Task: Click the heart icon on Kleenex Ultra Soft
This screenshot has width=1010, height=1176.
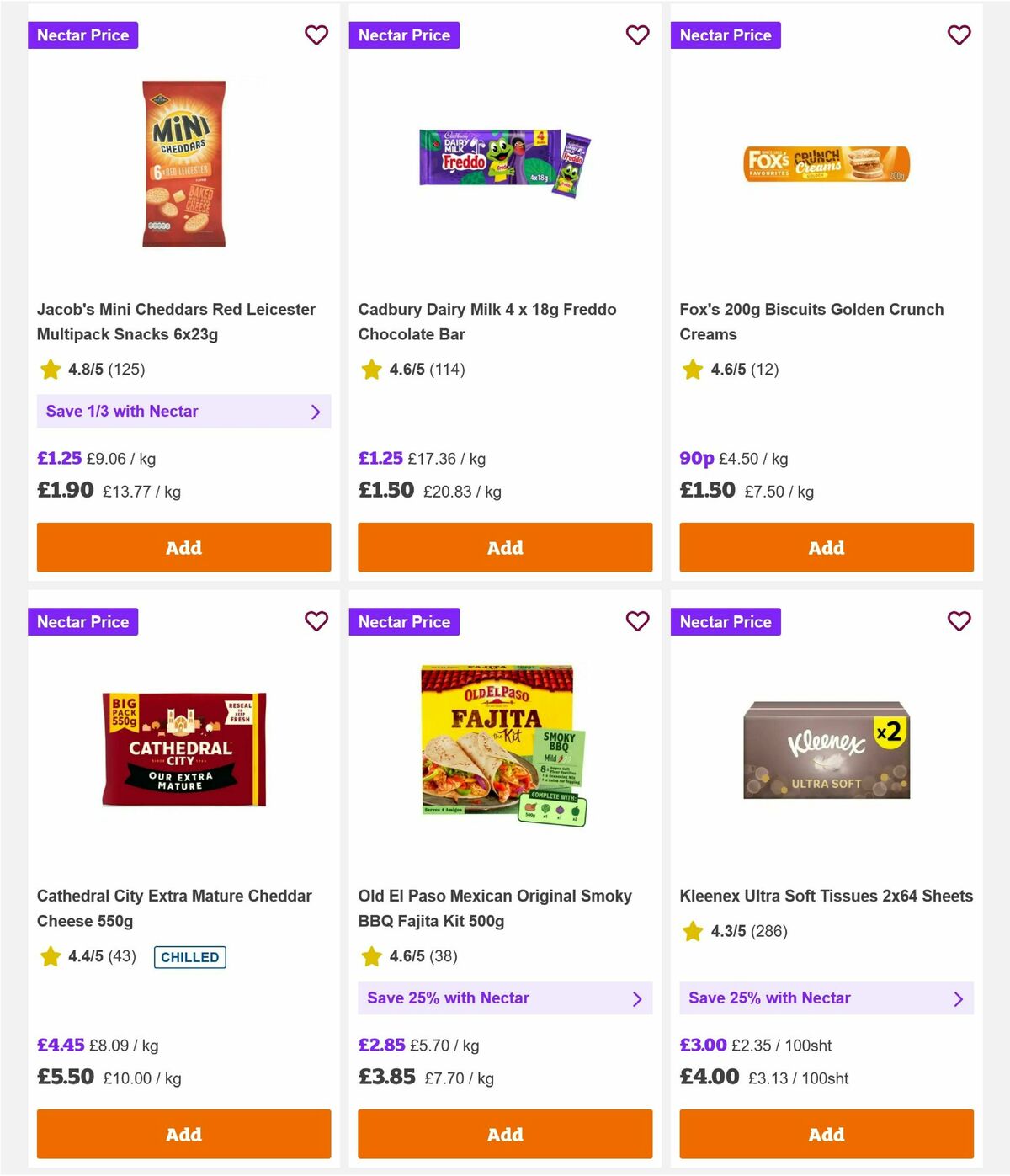Action: (959, 621)
